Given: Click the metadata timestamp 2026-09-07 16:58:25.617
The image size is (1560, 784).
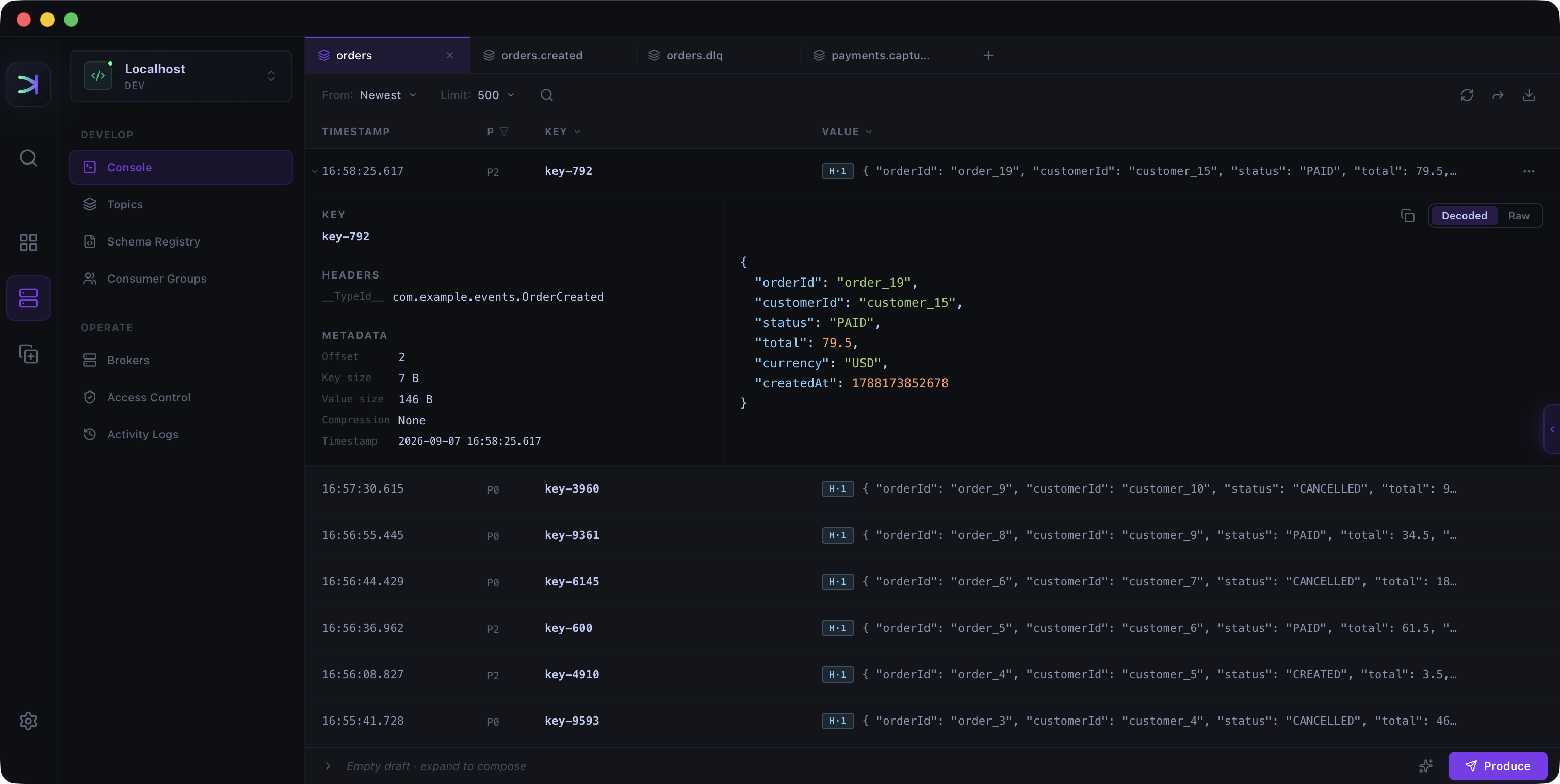Looking at the screenshot, I should (469, 442).
